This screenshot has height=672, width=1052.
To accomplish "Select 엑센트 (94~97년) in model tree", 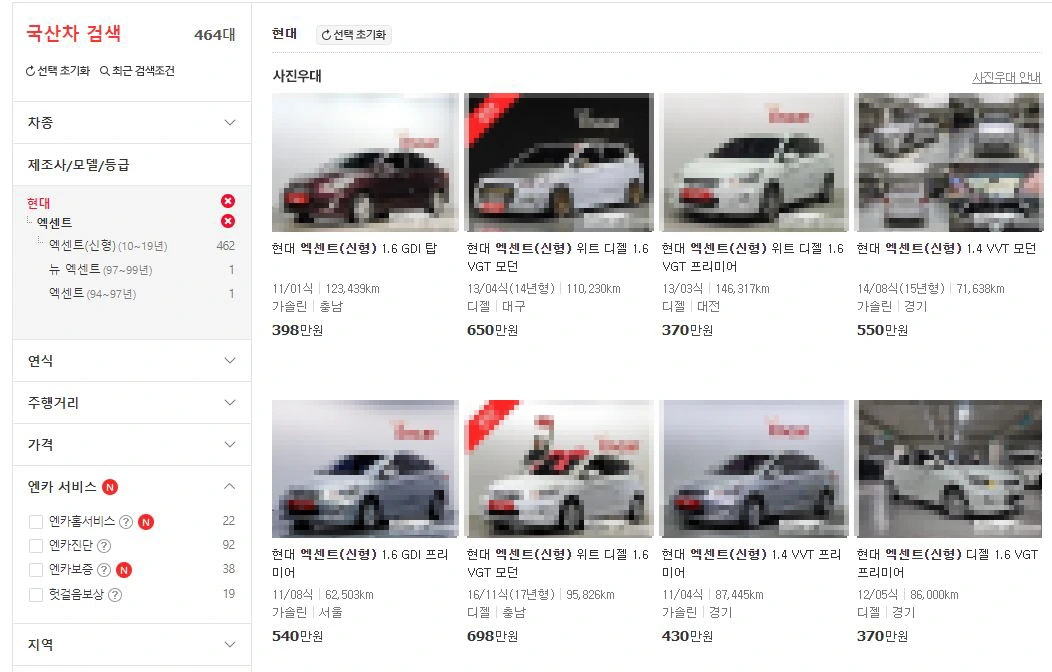I will pos(93,294).
